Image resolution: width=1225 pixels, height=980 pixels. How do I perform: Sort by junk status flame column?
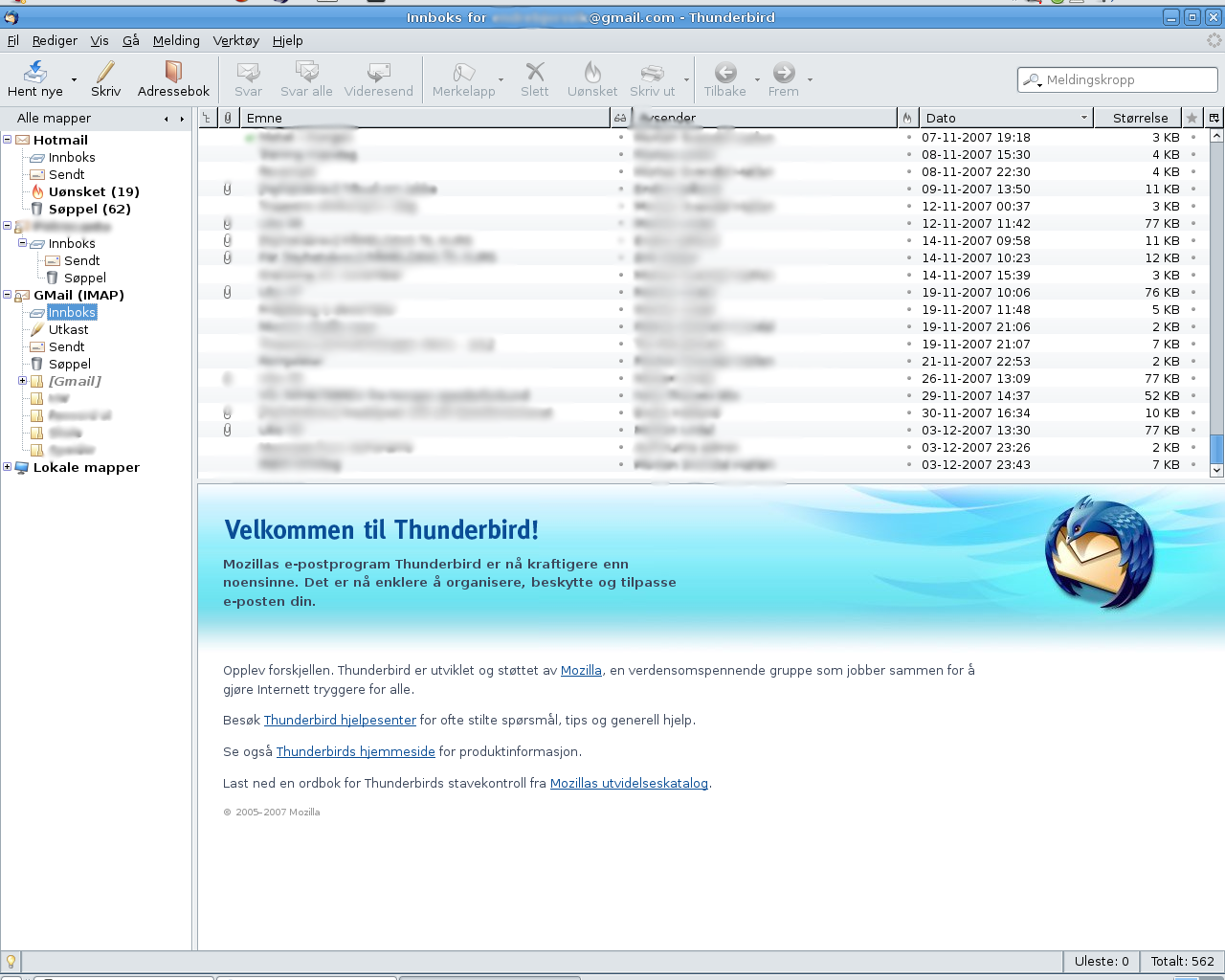point(907,118)
